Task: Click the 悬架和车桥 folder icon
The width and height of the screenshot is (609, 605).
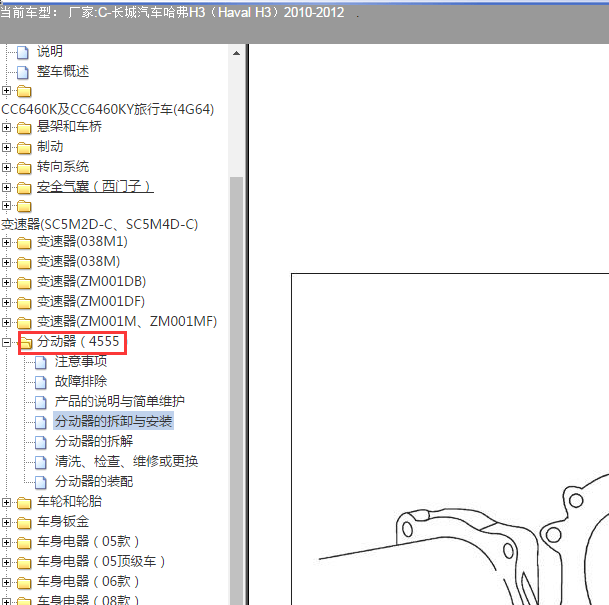Action: [24, 128]
